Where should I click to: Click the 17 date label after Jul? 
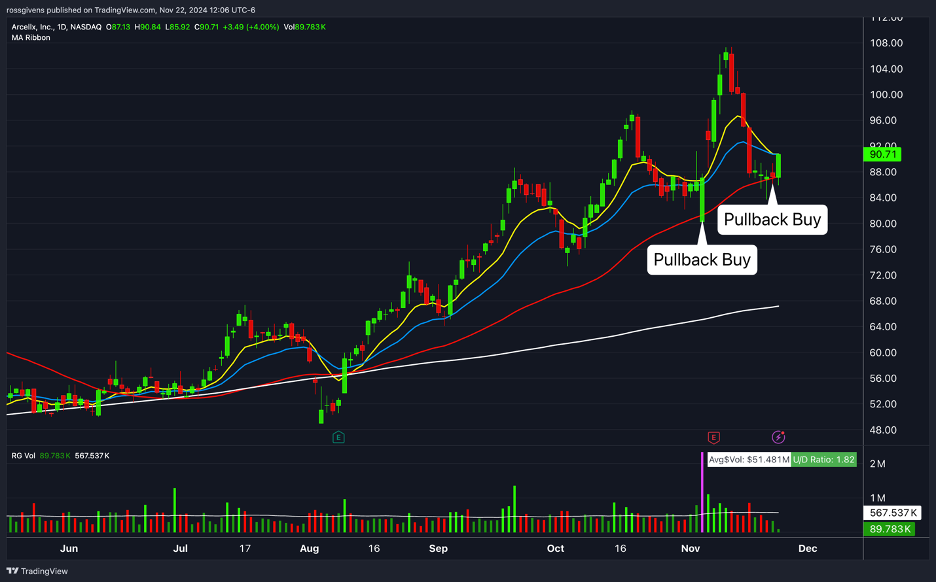point(245,548)
